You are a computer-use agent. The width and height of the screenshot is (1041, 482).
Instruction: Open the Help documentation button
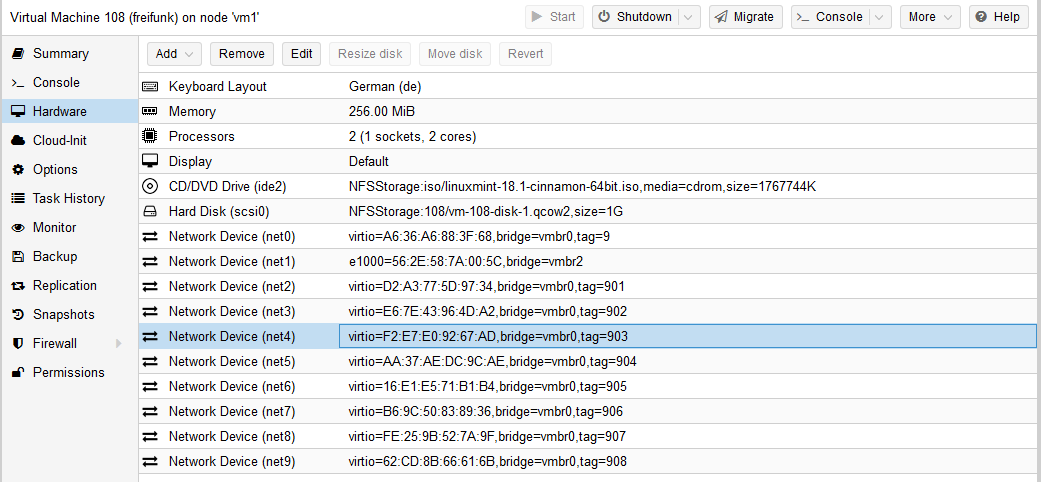coord(996,17)
